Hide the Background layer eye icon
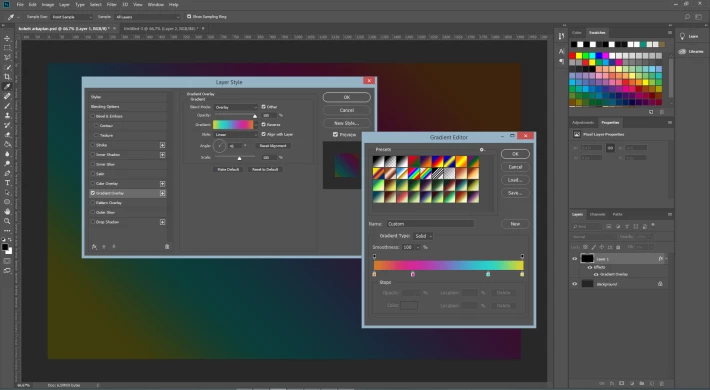The image size is (710, 390). 575,284
